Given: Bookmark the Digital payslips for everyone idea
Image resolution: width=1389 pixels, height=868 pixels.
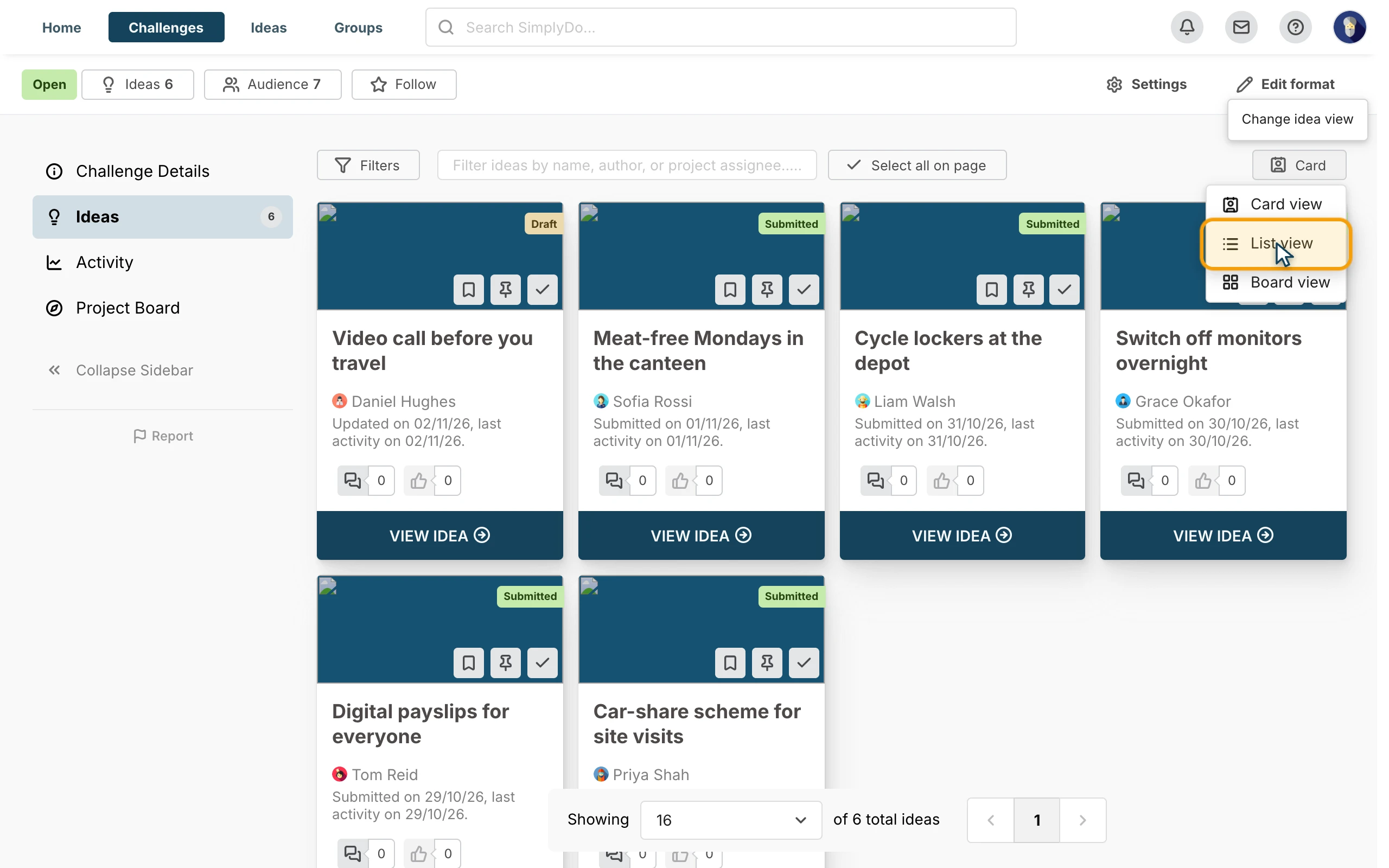Looking at the screenshot, I should pyautogui.click(x=468, y=662).
